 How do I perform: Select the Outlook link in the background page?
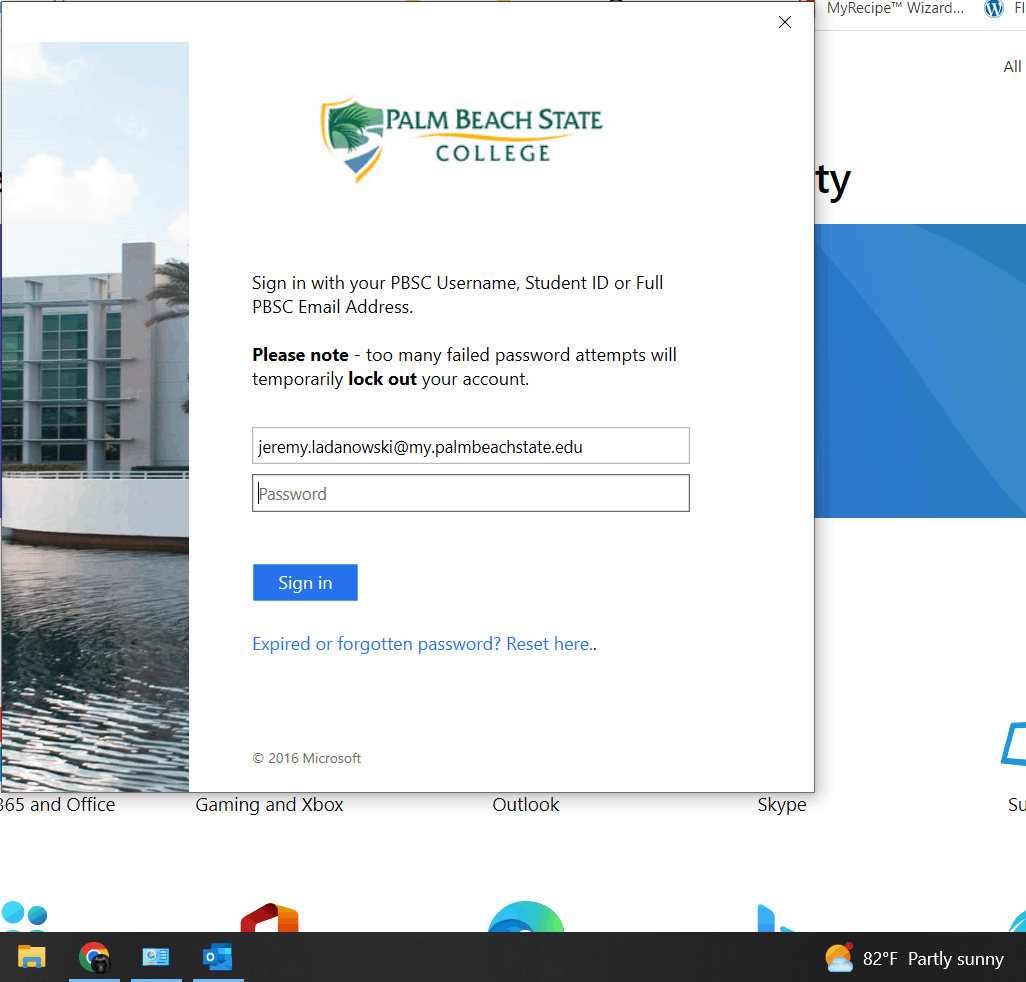point(525,805)
